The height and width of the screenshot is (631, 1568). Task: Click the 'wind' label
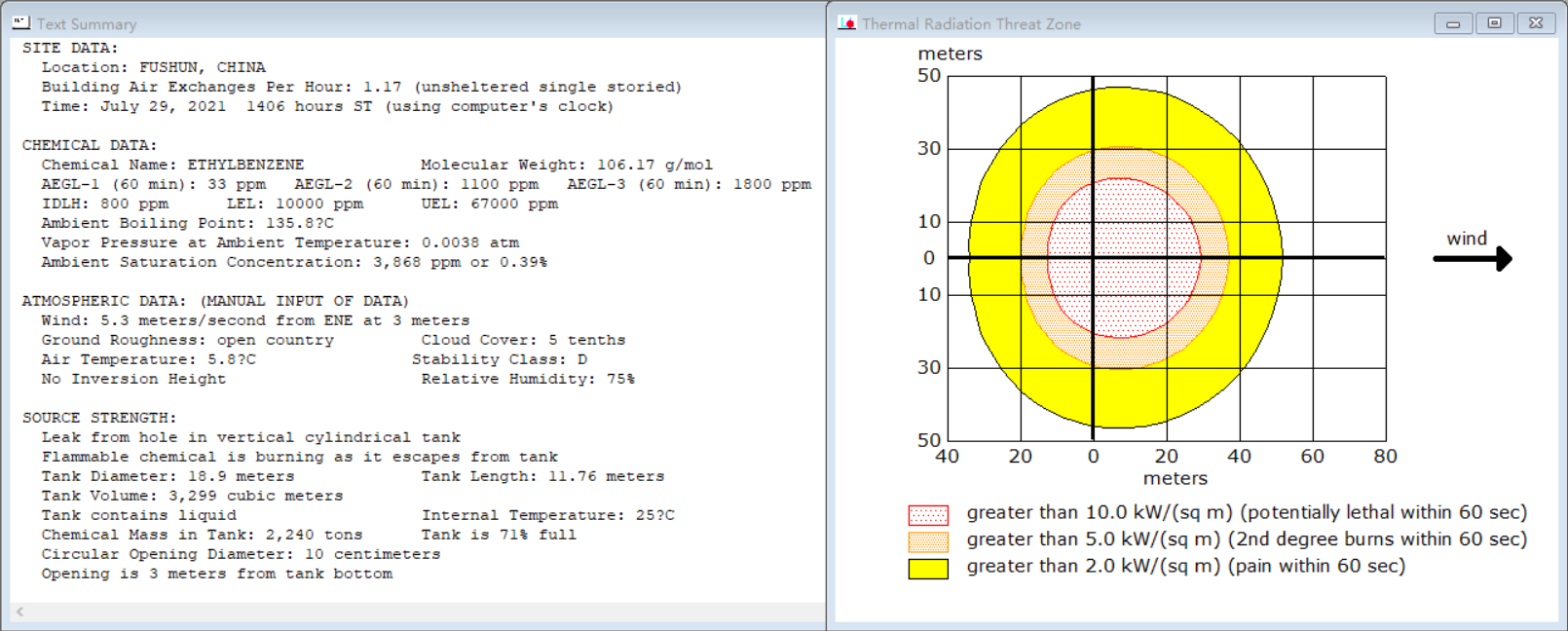[x=1467, y=239]
